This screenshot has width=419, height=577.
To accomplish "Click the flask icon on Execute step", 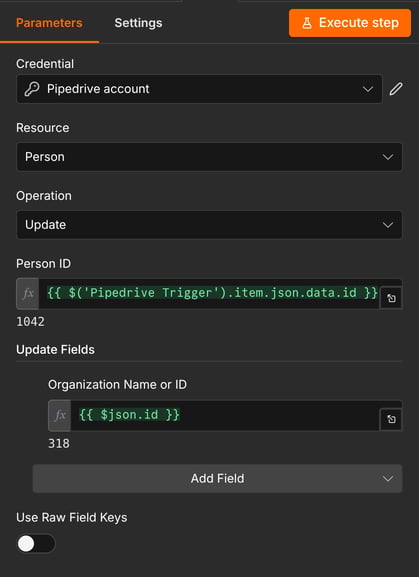I will 306,23.
